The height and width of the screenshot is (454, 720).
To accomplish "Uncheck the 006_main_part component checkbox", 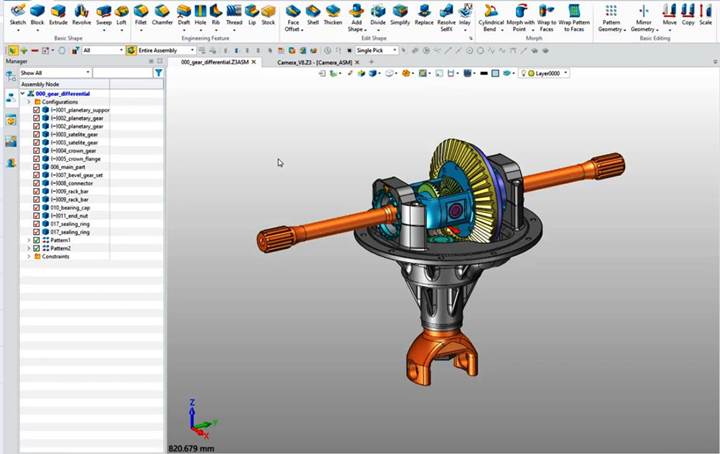I will pos(36,167).
